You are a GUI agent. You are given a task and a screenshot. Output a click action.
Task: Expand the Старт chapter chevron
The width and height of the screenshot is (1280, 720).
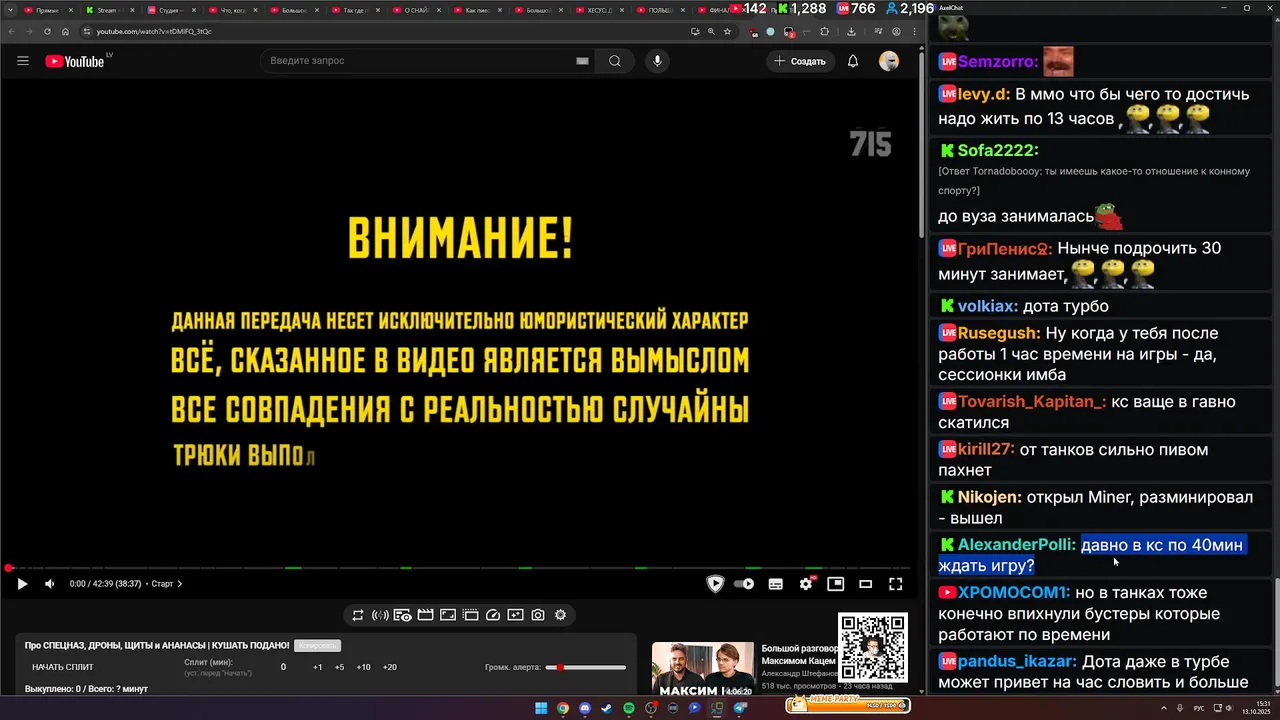tap(180, 584)
